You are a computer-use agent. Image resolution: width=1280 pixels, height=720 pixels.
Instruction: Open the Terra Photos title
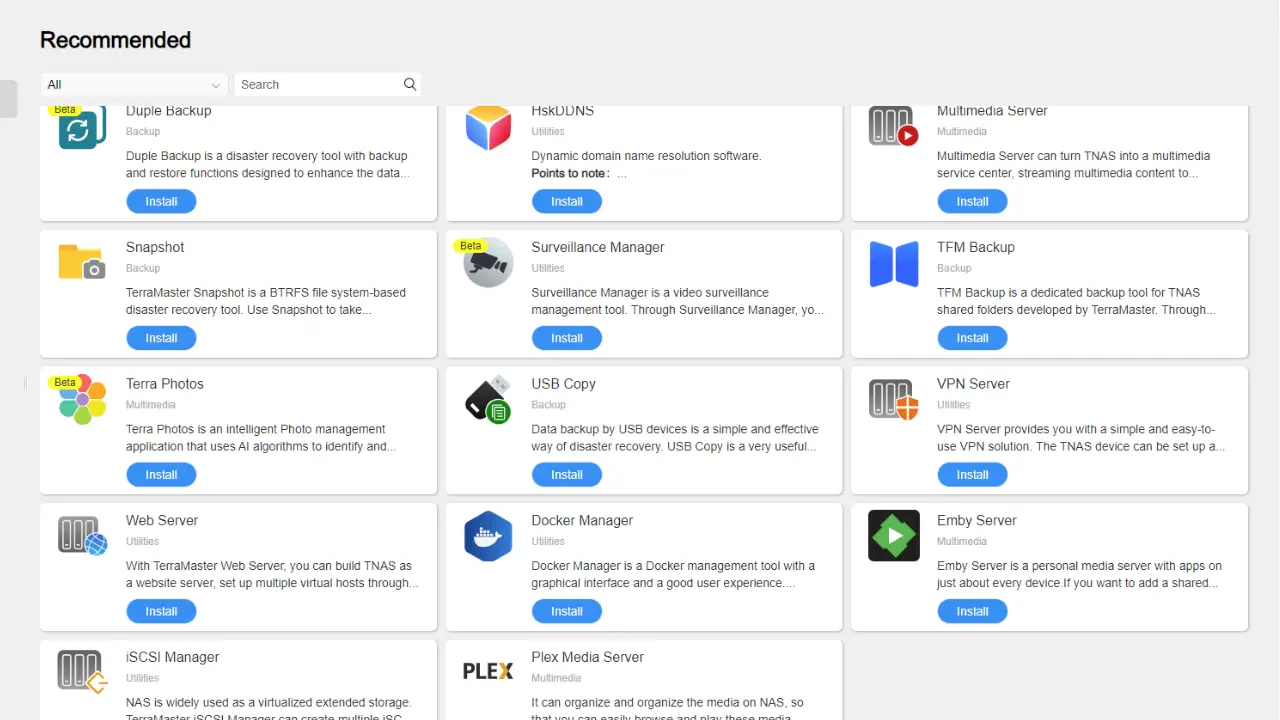point(165,384)
